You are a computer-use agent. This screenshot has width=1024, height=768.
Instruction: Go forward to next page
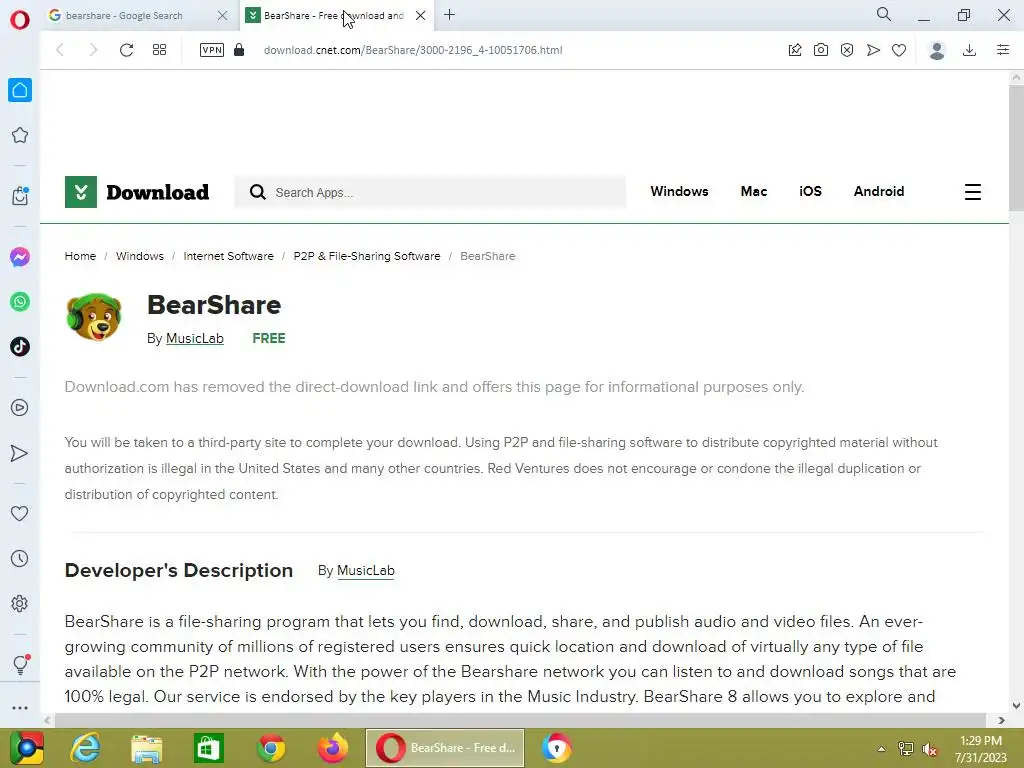(x=93, y=50)
